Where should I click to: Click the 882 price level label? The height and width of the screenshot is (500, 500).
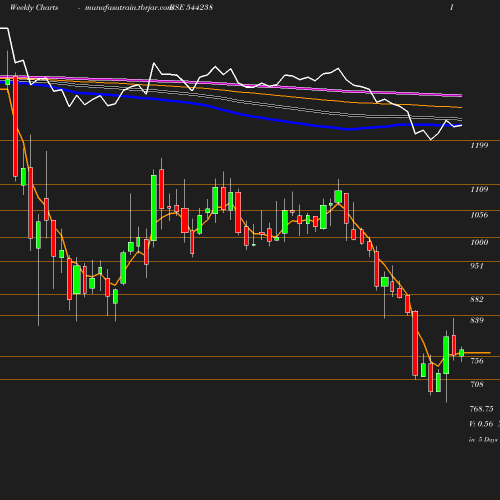[477, 299]
